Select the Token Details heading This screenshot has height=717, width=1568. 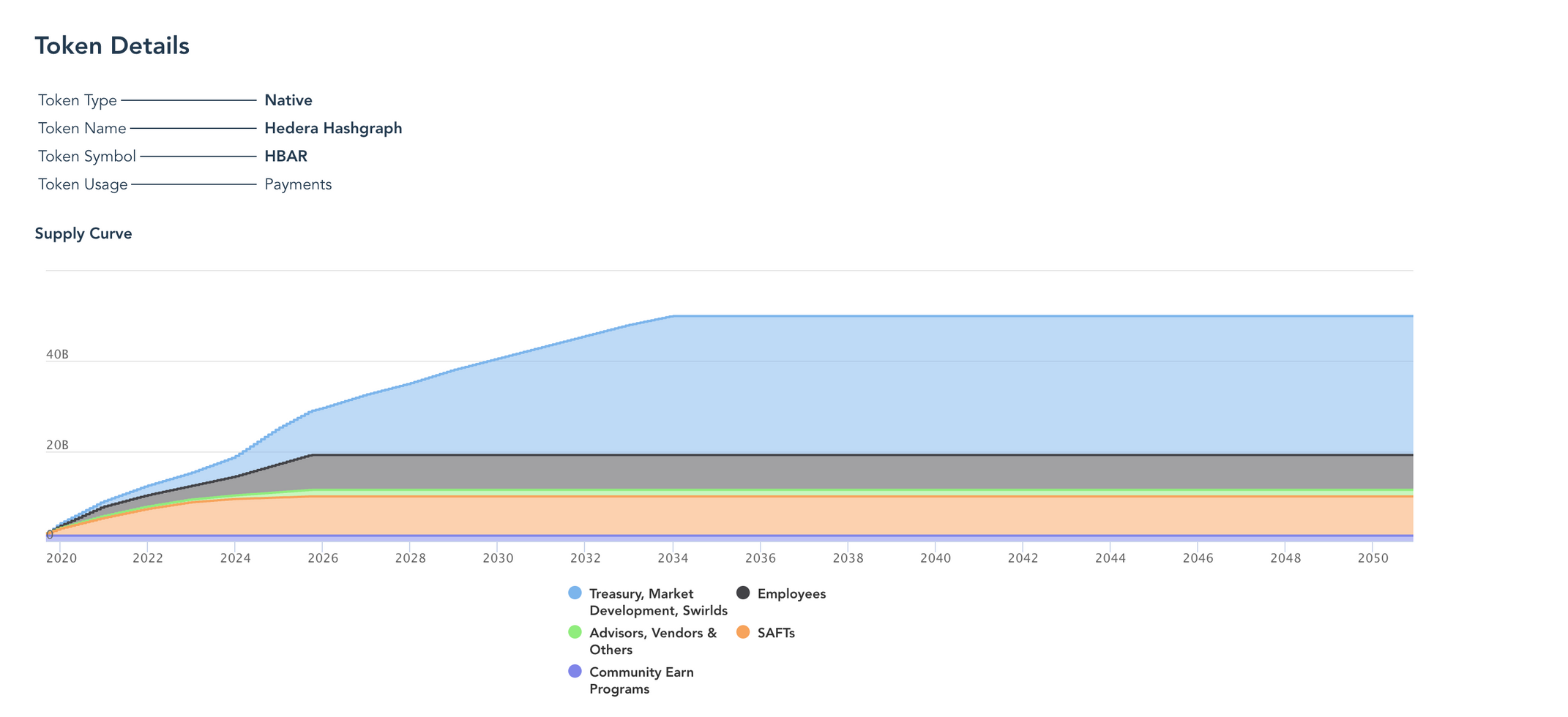[x=112, y=46]
